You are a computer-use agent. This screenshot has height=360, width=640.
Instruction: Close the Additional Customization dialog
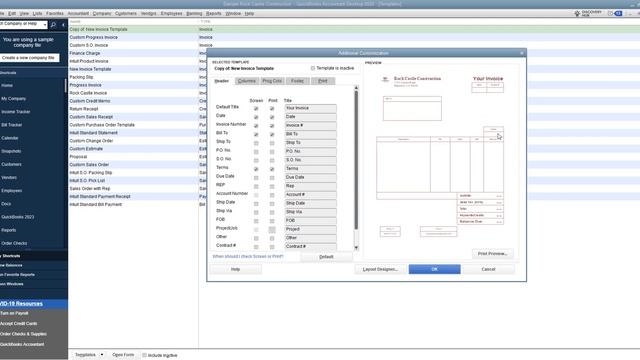coord(522,53)
